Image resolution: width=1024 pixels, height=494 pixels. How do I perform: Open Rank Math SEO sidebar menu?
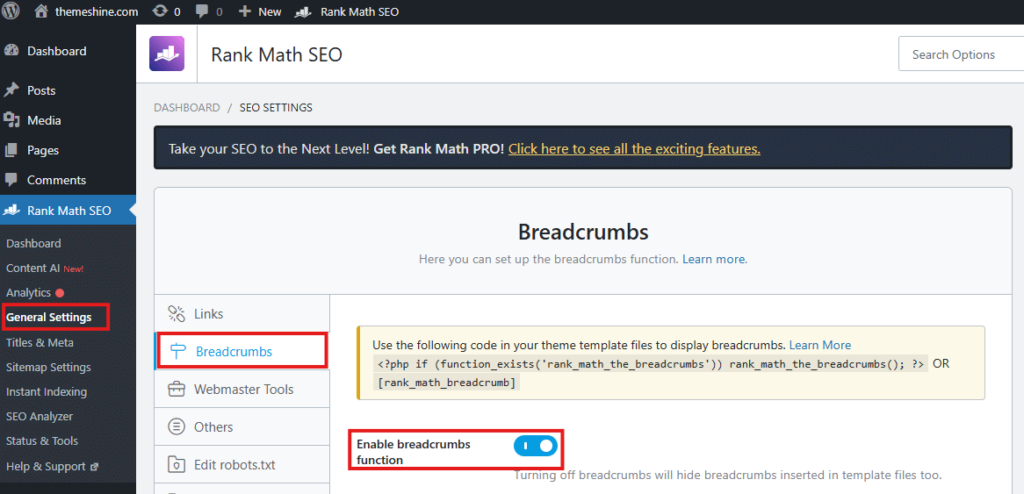[68, 210]
